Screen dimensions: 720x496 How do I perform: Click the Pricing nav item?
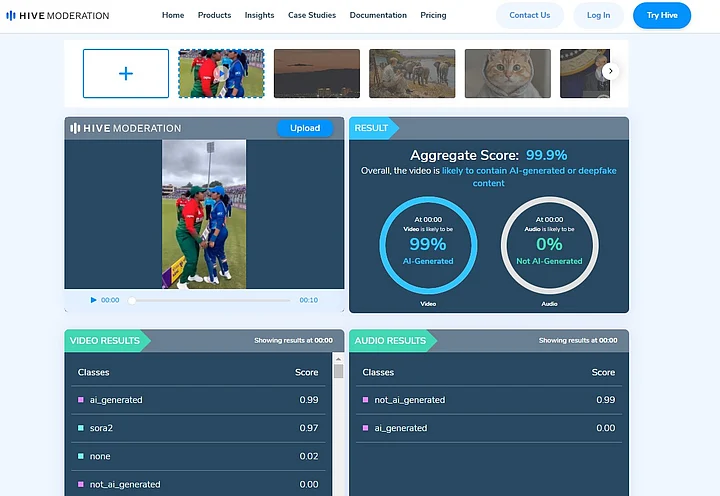[x=433, y=16]
